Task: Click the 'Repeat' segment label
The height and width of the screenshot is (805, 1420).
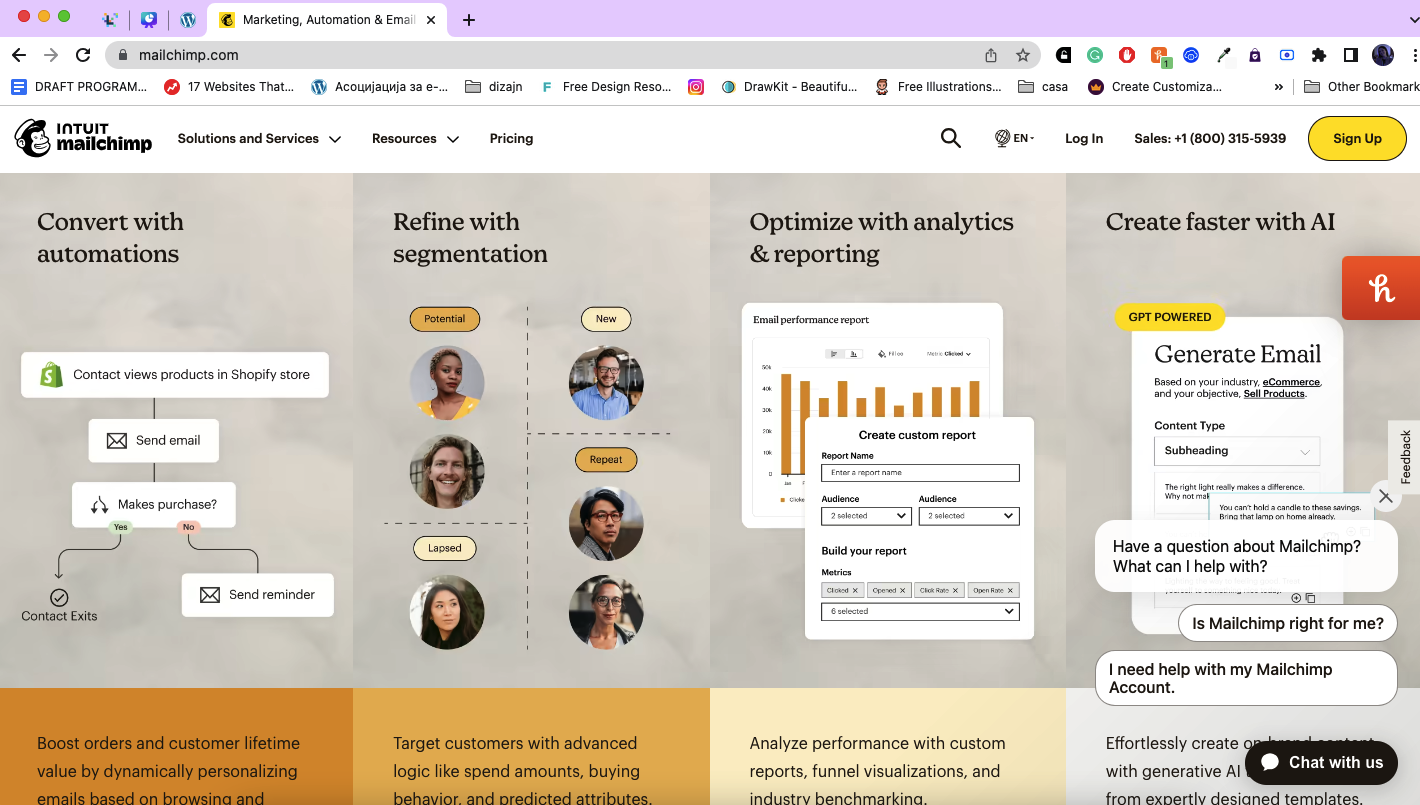Action: [x=606, y=460]
